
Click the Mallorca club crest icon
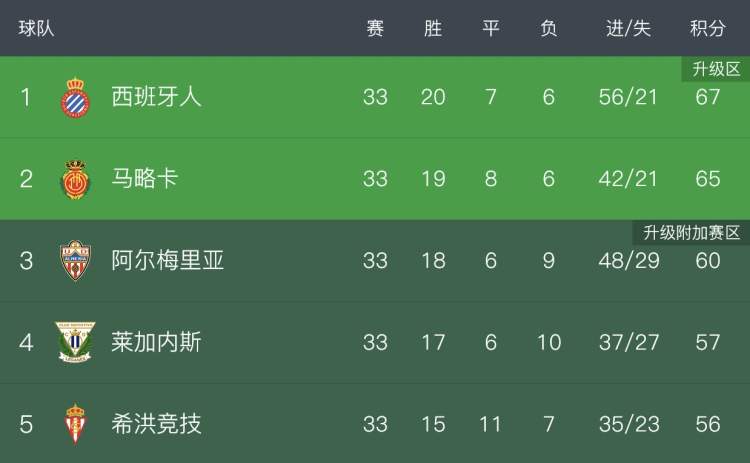(x=76, y=179)
